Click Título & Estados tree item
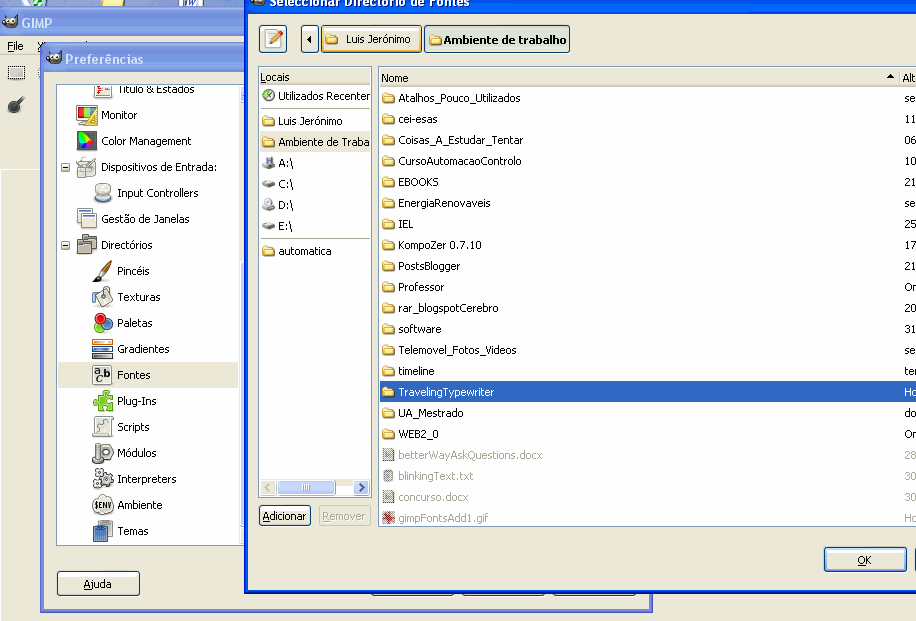916x621 pixels. pos(155,89)
